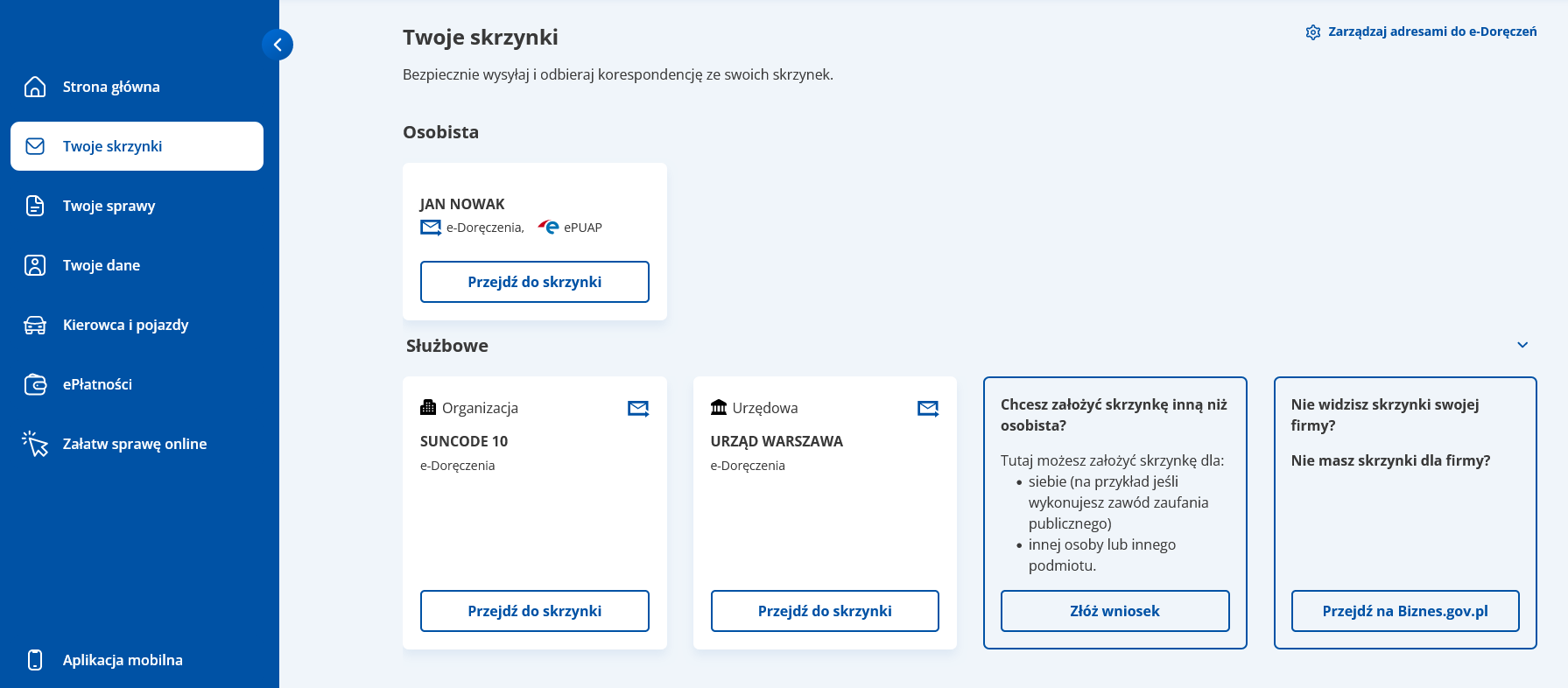This screenshot has height=688, width=1568.
Task: Go to Twoje sprawy in the sidebar
Action: [x=137, y=206]
